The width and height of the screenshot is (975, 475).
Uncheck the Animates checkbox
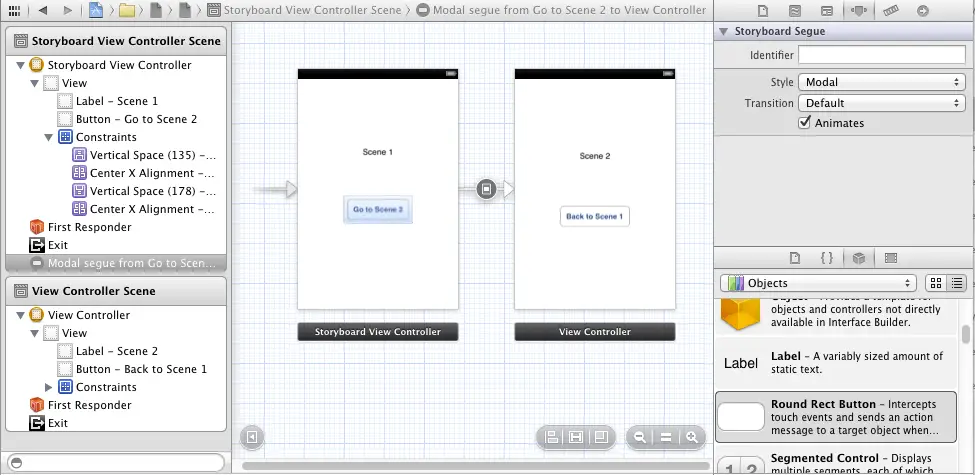pyautogui.click(x=805, y=123)
